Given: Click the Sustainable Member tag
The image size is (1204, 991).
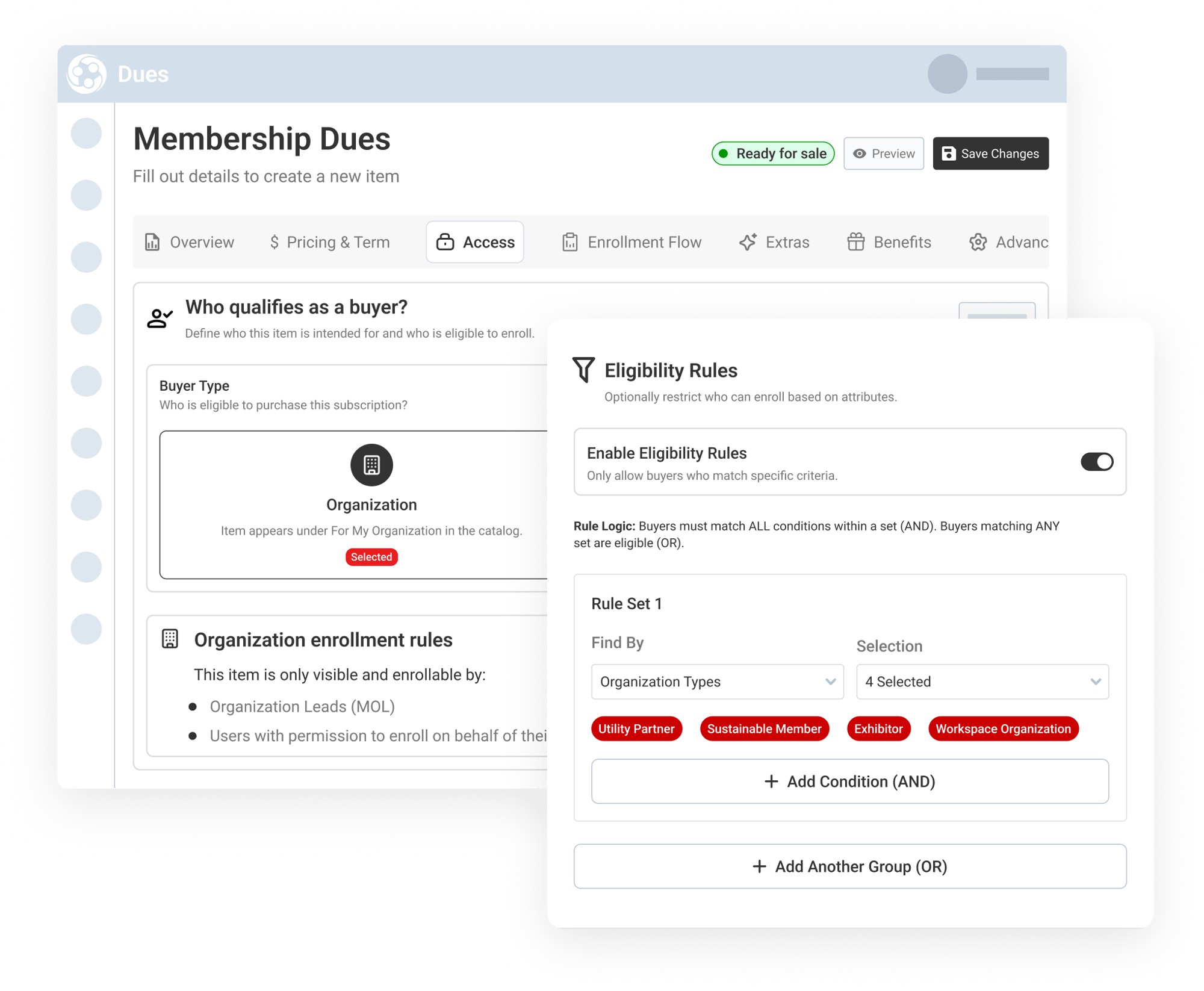Looking at the screenshot, I should 764,728.
